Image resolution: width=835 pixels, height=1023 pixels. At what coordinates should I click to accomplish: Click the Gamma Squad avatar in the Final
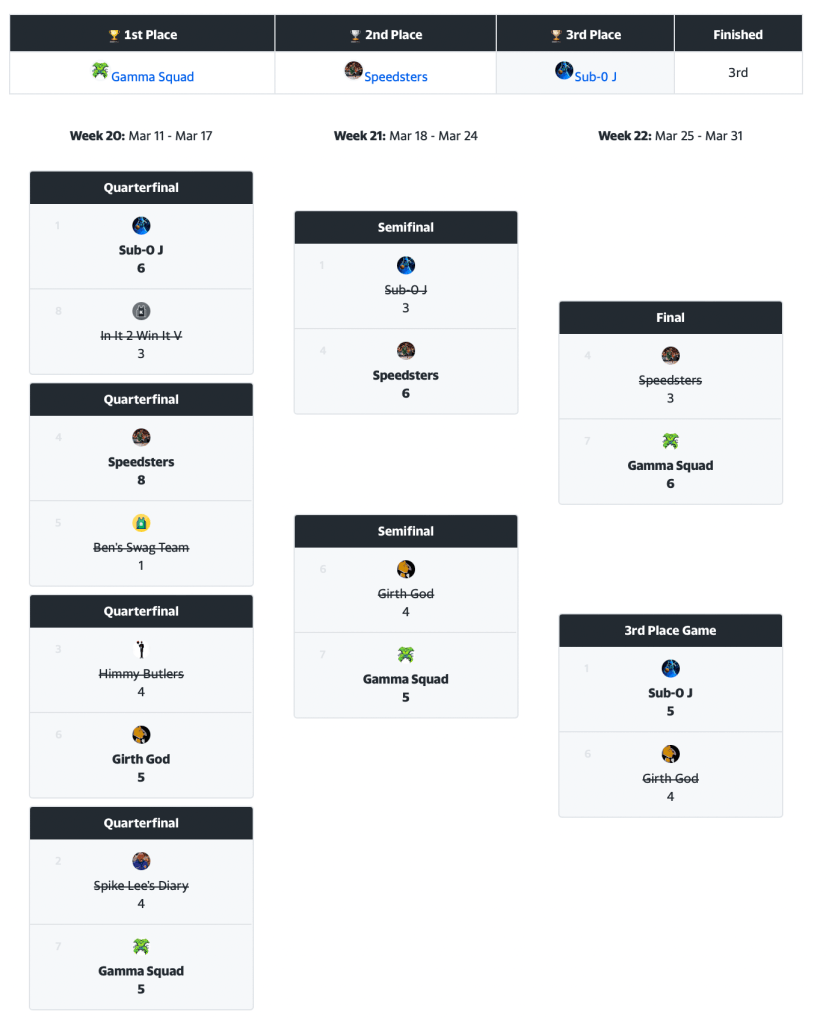tap(670, 441)
